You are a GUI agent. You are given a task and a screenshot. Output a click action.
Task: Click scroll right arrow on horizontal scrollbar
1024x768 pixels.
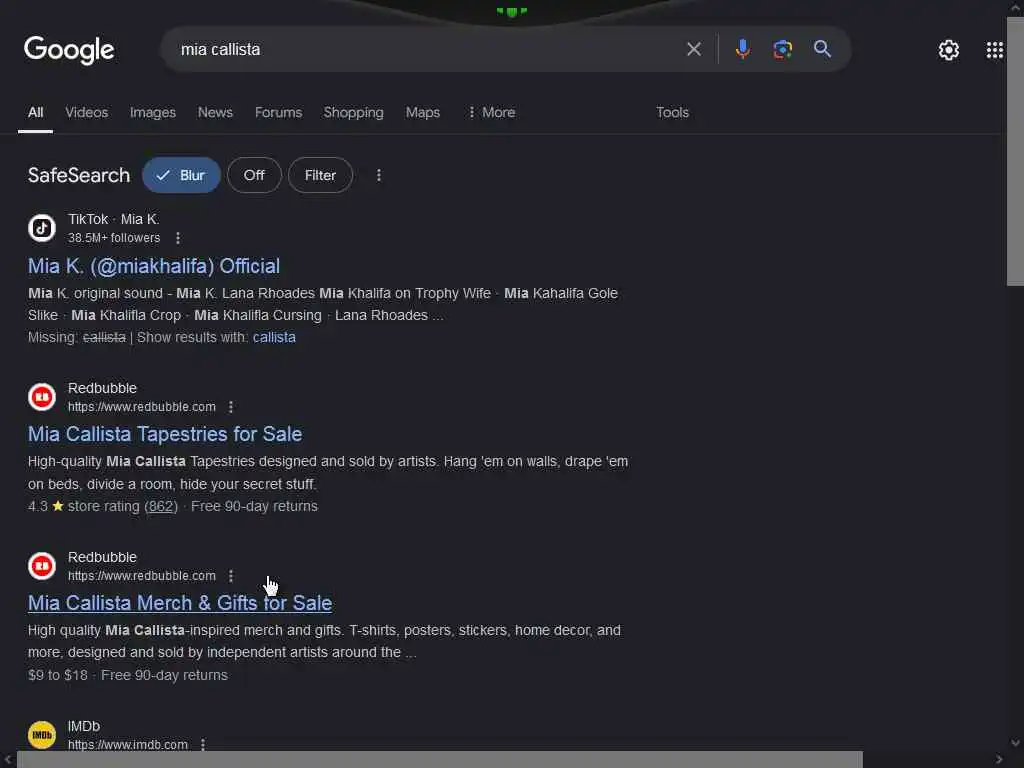coord(999,760)
